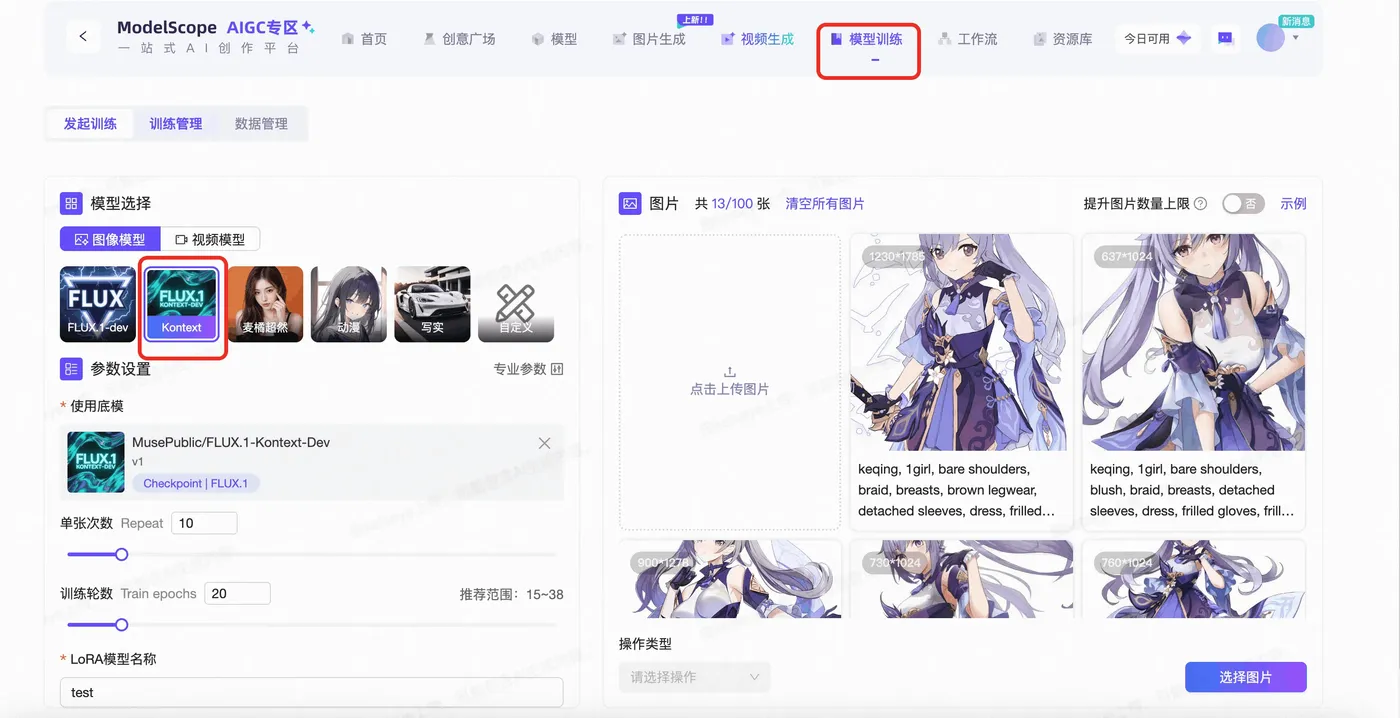The width and height of the screenshot is (1400, 718).
Task: Click the 模型选择 grid icon
Action: (x=71, y=203)
